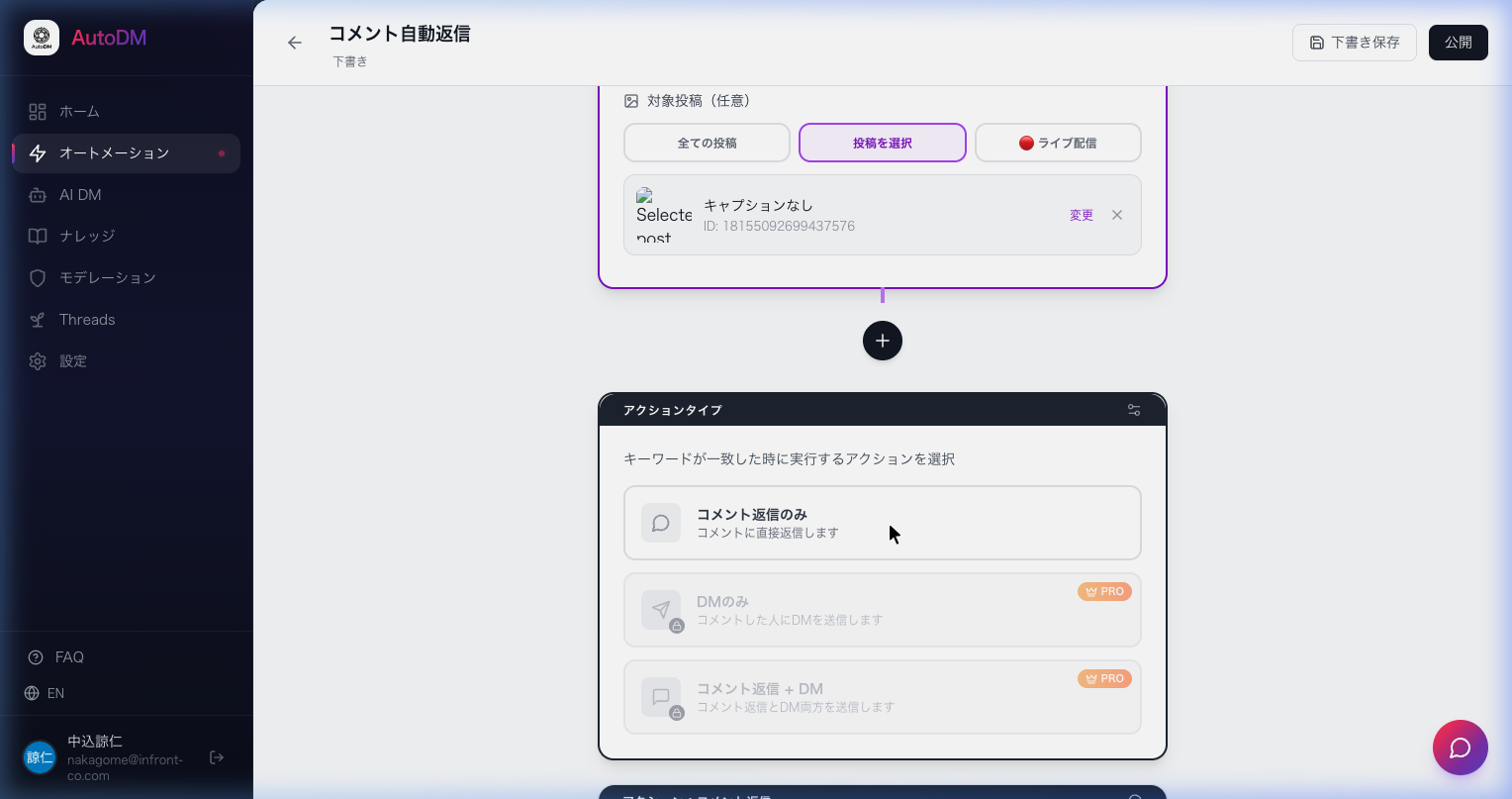Select the ライブ配信 option

point(1058,143)
